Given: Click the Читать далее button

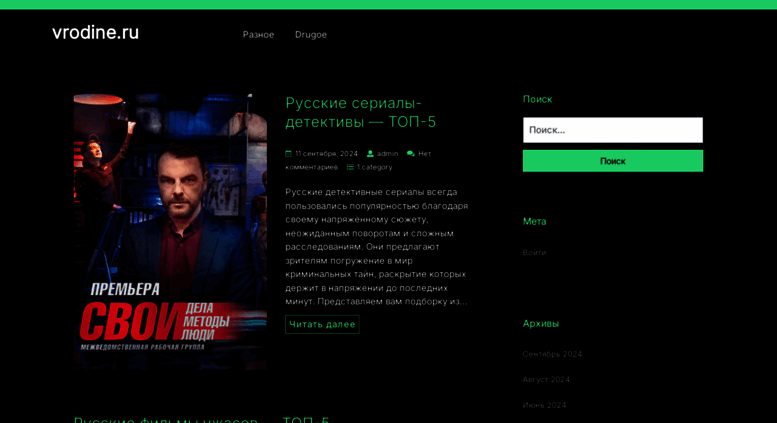Looking at the screenshot, I should 322,324.
